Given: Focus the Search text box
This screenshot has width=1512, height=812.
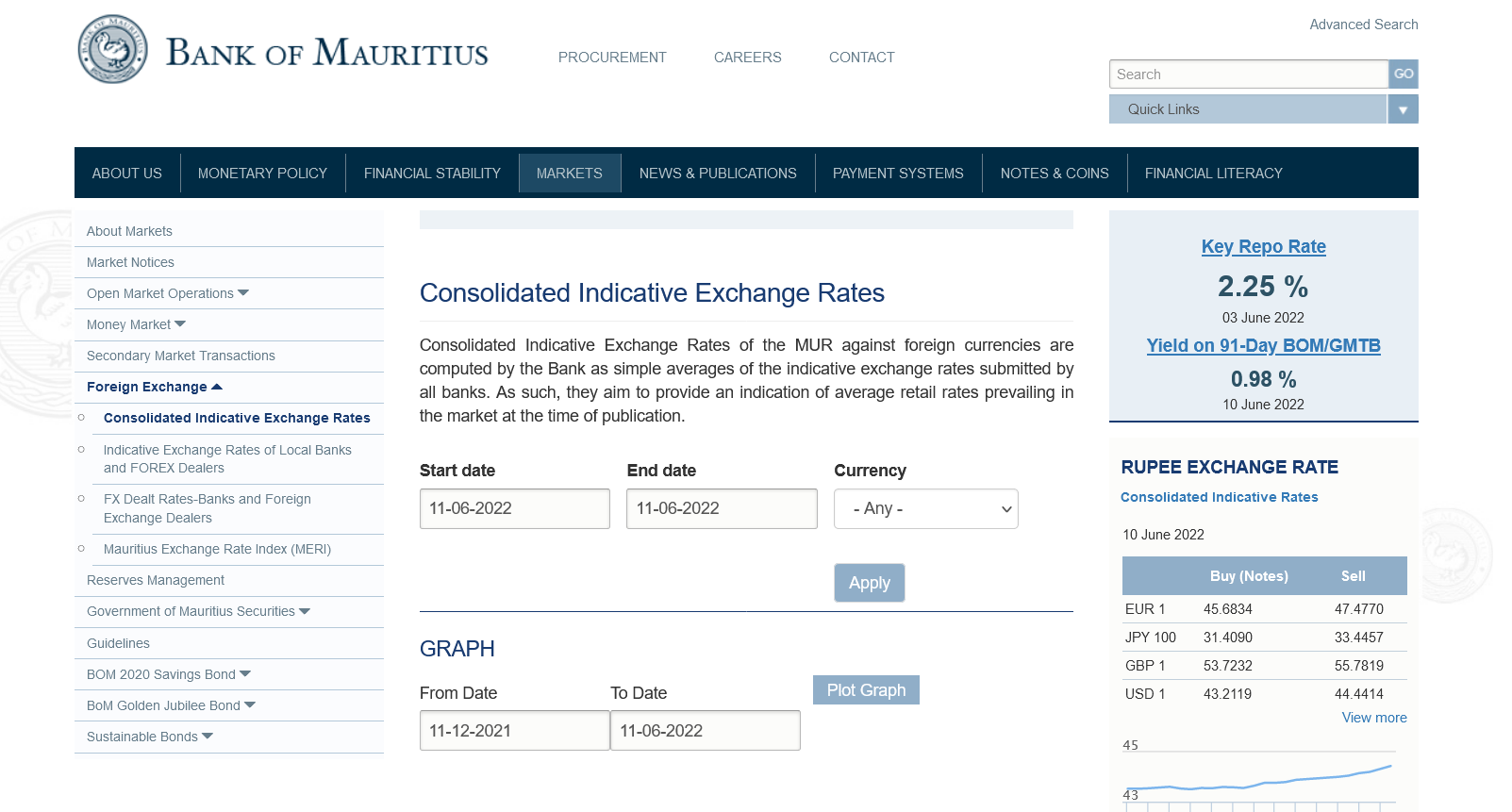Looking at the screenshot, I should 1248,75.
